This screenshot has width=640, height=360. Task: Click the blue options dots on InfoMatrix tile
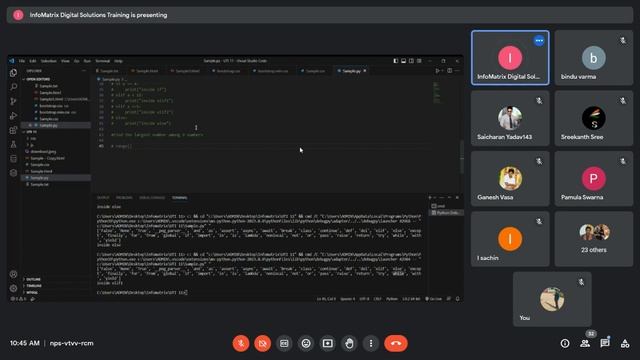click(539, 41)
